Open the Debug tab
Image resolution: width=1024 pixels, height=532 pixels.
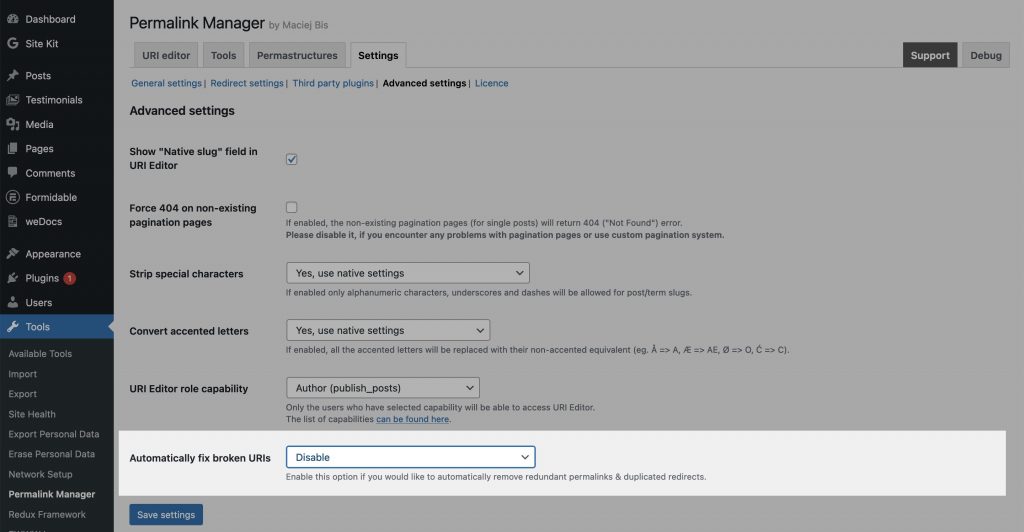[x=985, y=55]
